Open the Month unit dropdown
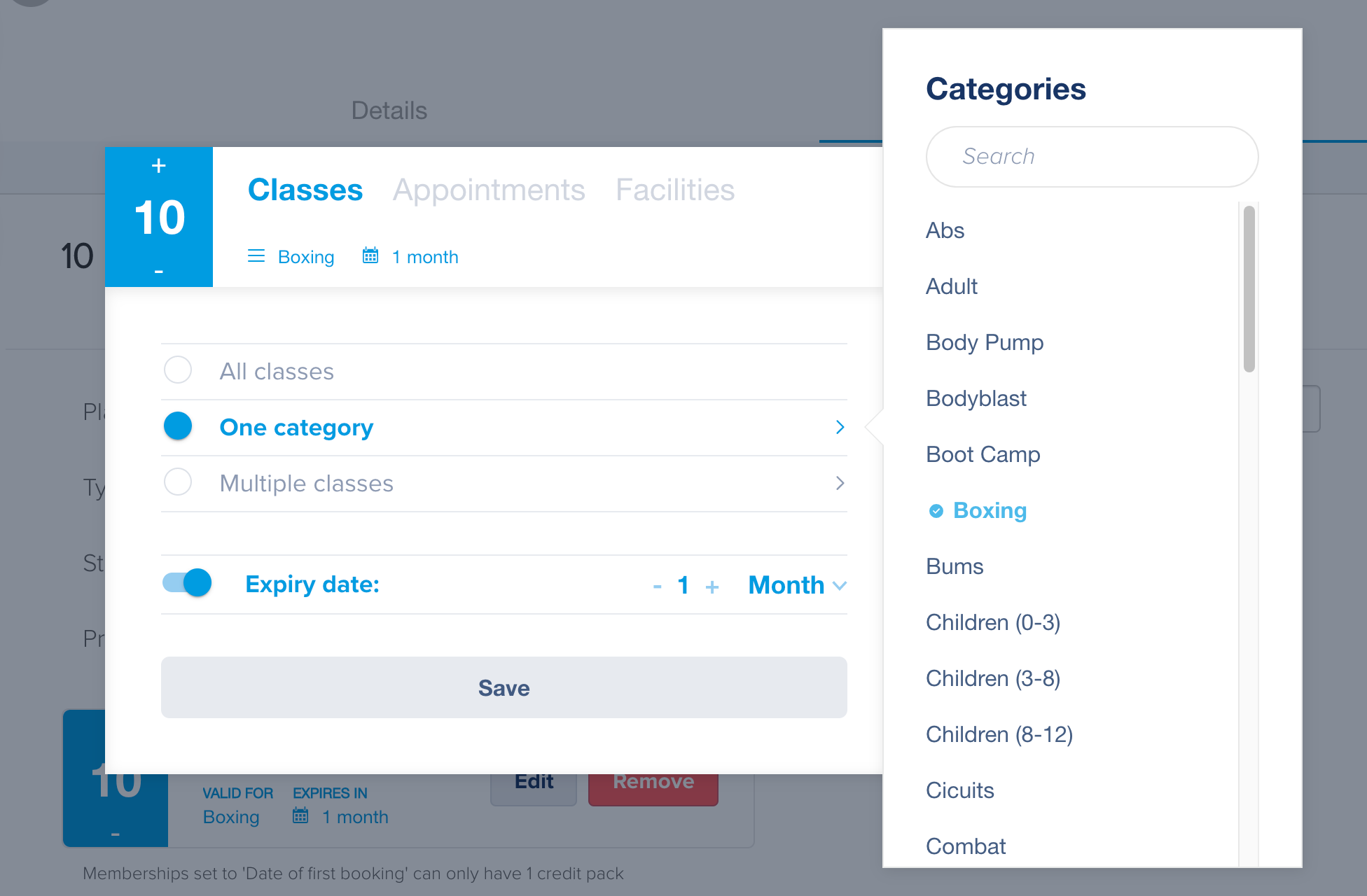This screenshot has height=896, width=1367. (x=798, y=585)
